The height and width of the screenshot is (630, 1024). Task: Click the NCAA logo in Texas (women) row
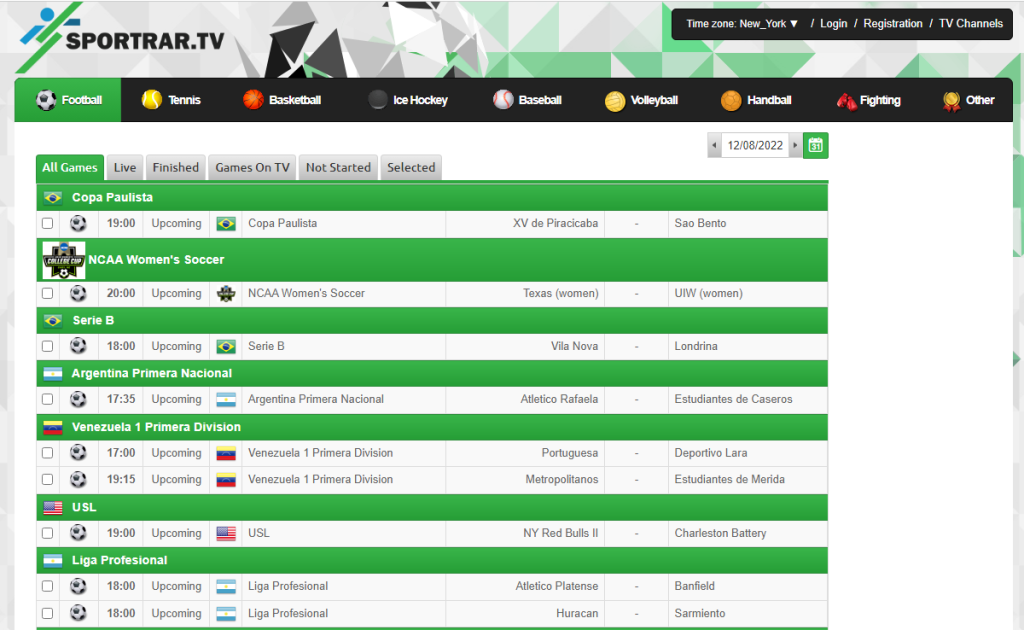[x=226, y=294]
